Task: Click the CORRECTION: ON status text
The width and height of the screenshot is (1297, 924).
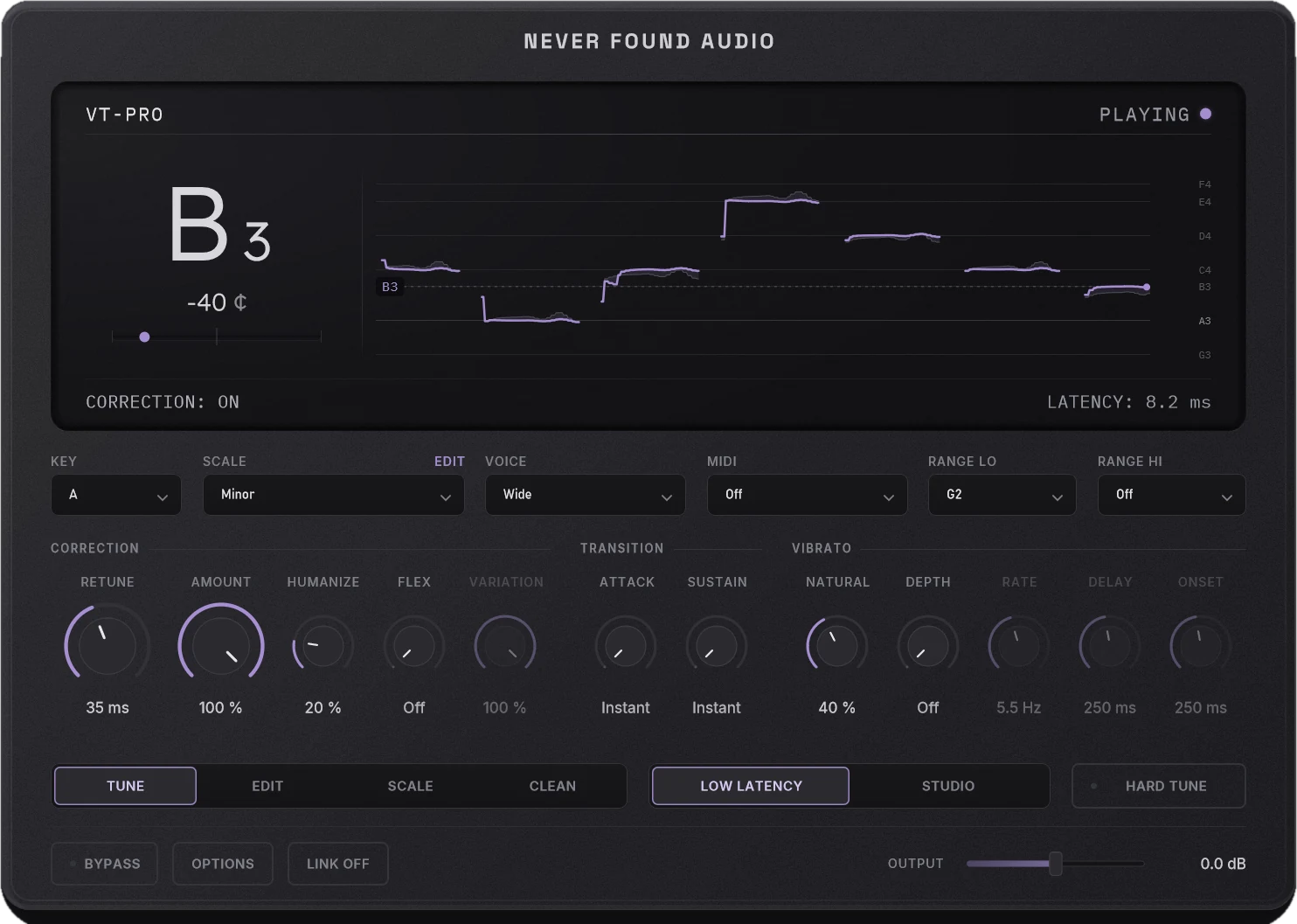Action: (163, 402)
